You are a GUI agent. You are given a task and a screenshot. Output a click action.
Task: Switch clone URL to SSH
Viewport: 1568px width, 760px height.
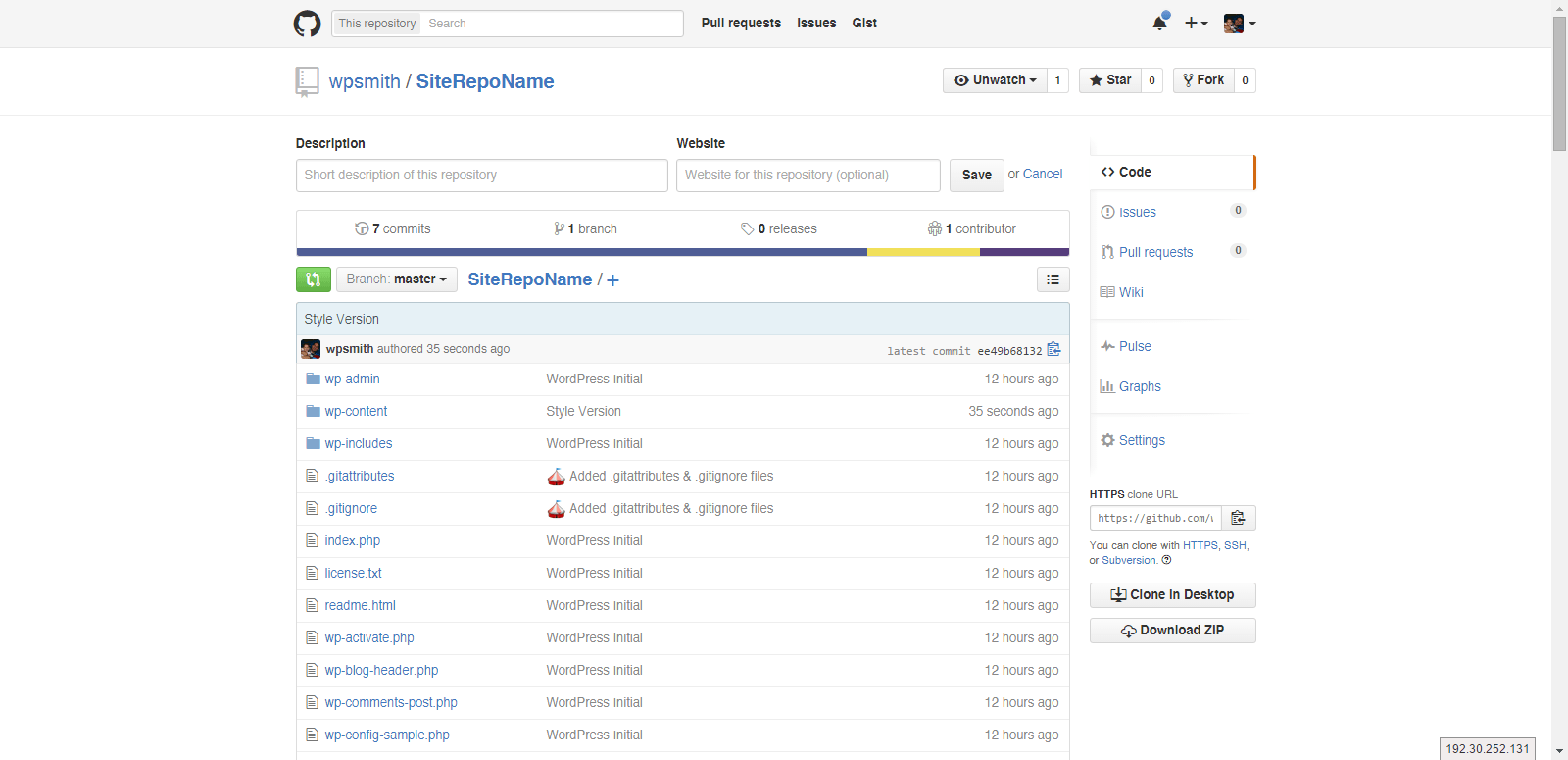coord(1235,545)
